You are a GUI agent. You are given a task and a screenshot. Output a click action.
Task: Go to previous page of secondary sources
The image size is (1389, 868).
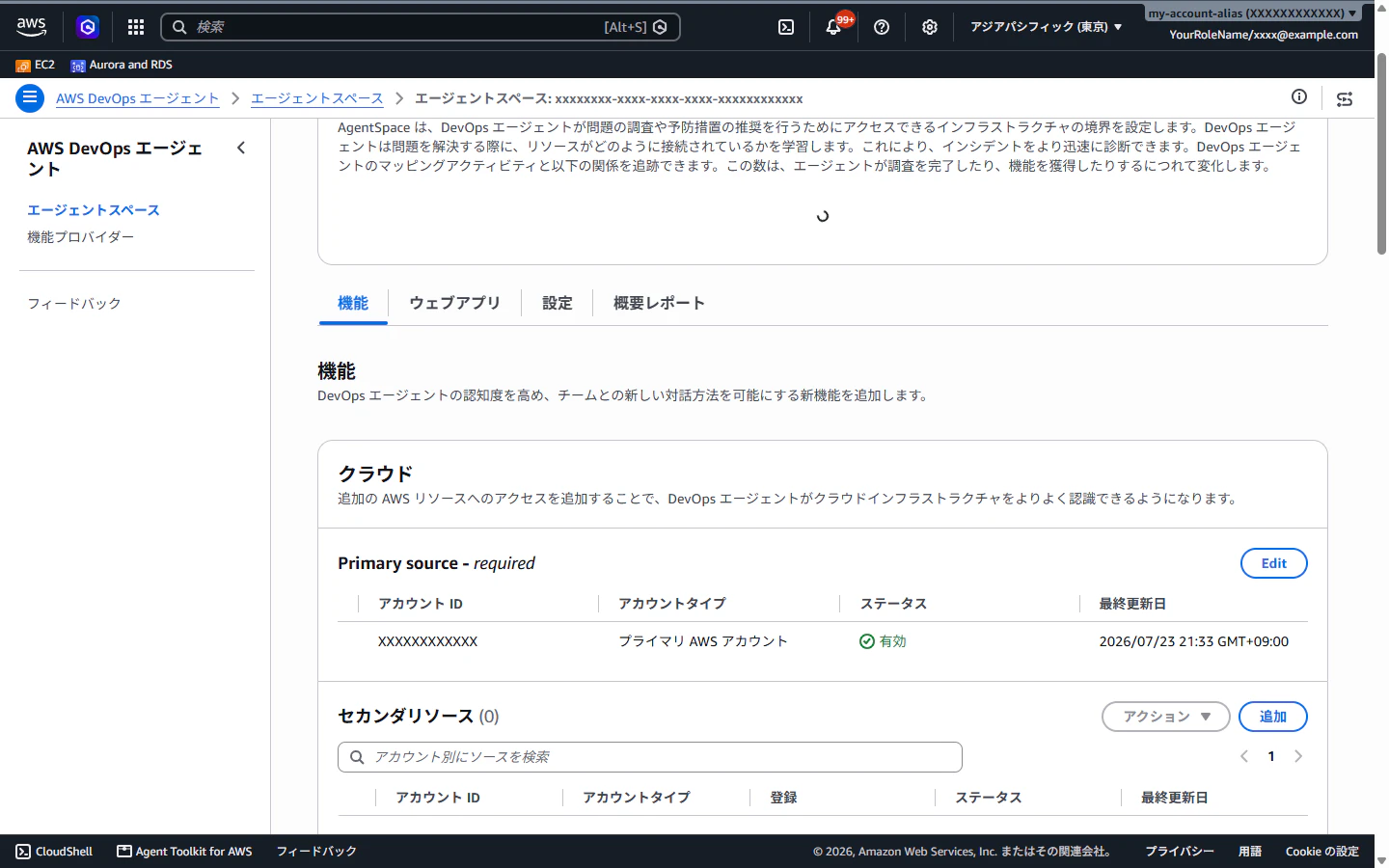pyautogui.click(x=1244, y=756)
